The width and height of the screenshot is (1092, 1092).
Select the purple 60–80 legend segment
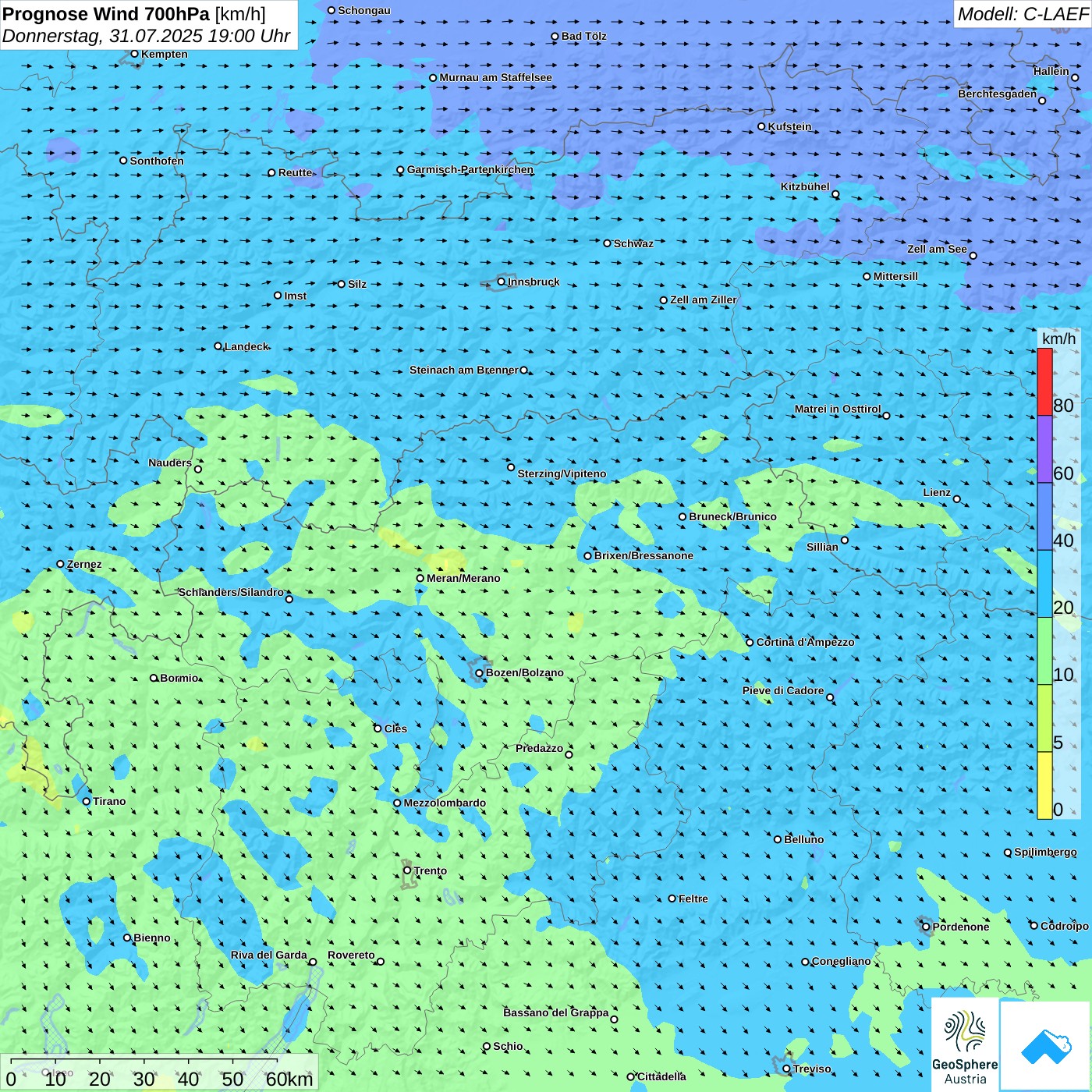pos(1044,449)
